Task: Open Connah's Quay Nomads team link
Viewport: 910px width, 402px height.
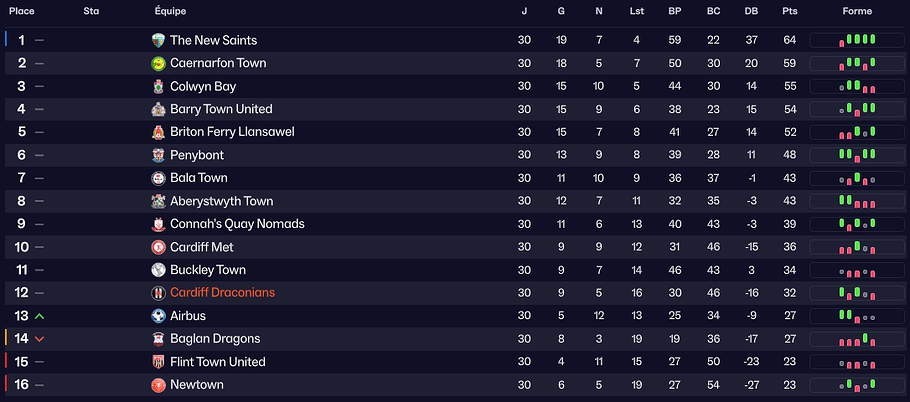Action: point(237,224)
